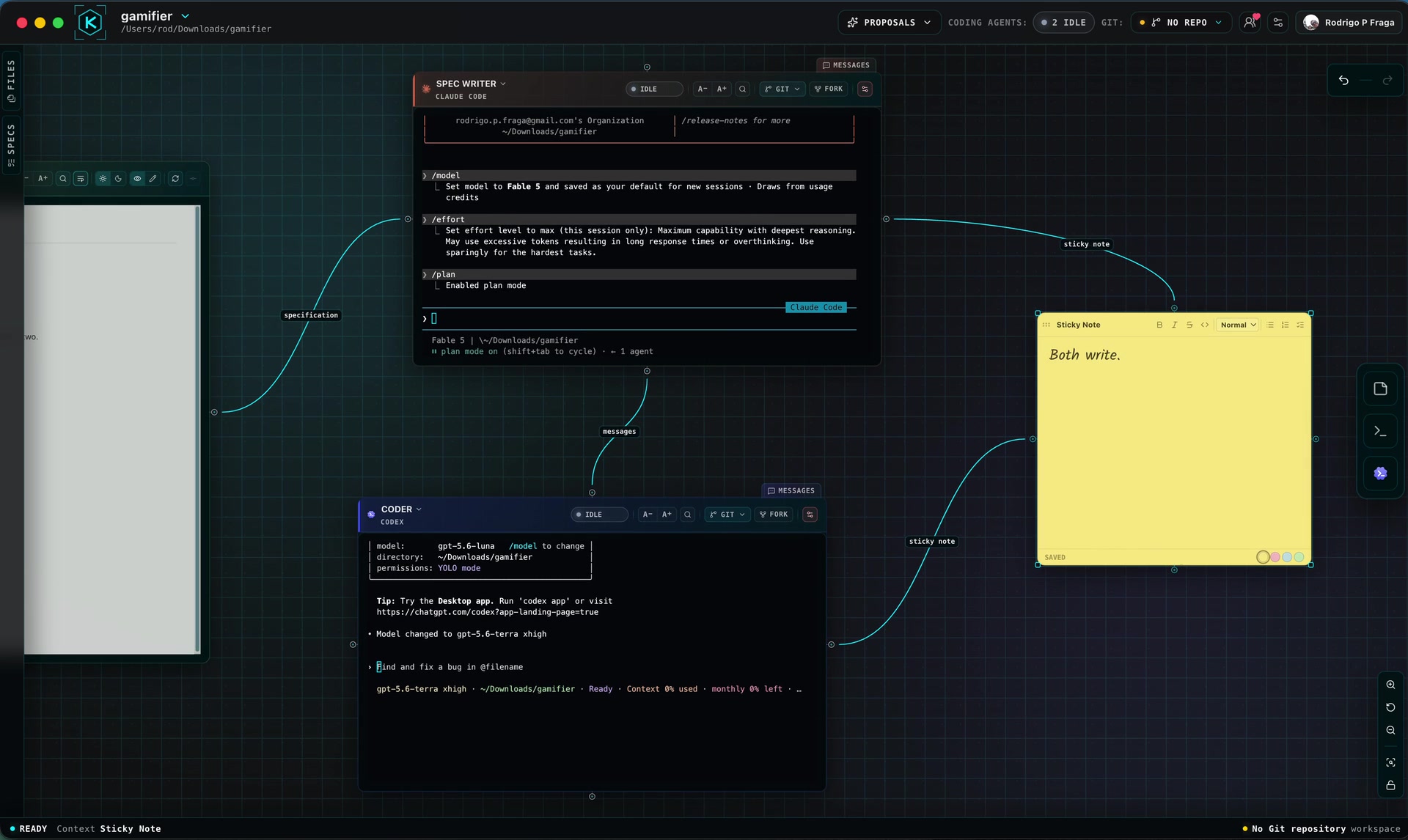This screenshot has width=1408, height=840.
Task: Click the Idle status pill on Coder
Action: 599,515
